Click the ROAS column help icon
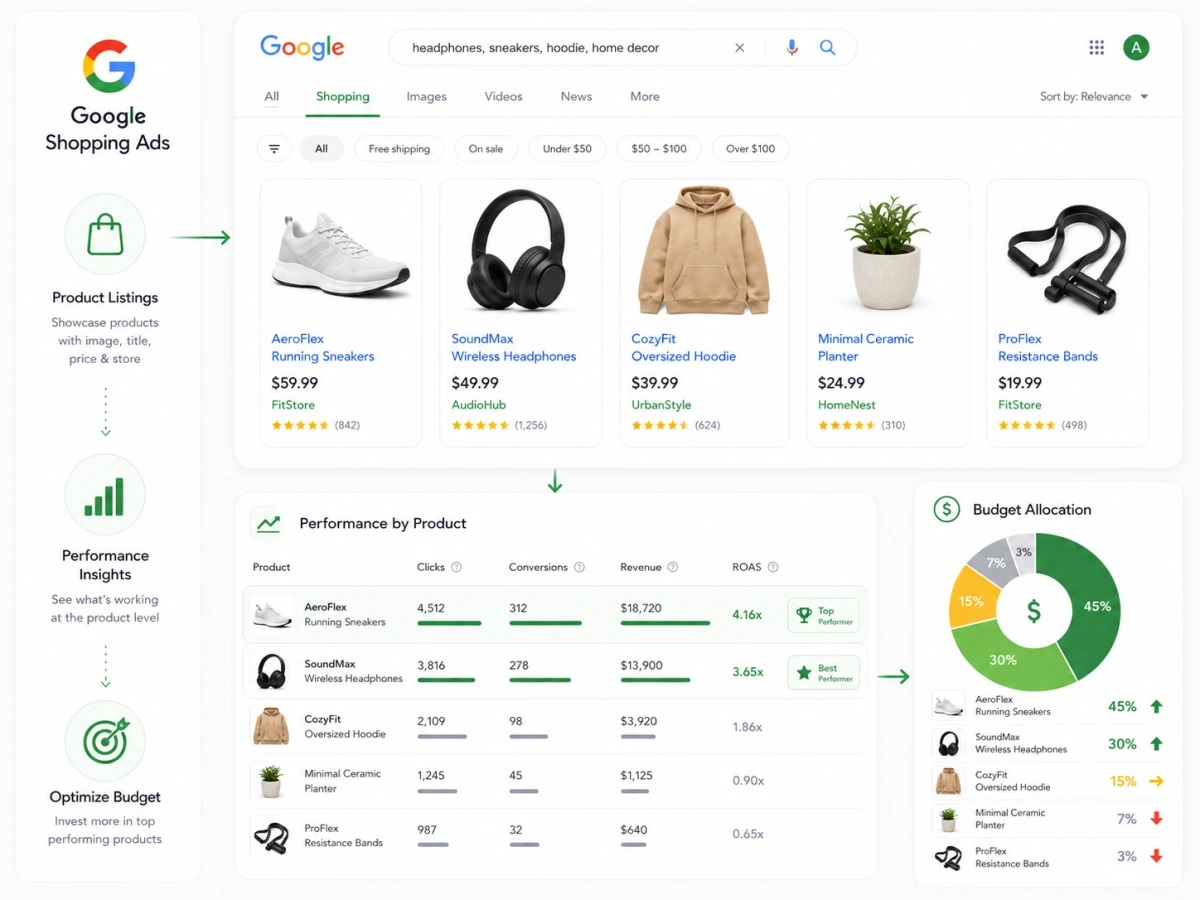The width and height of the screenshot is (1200, 900). pos(773,567)
